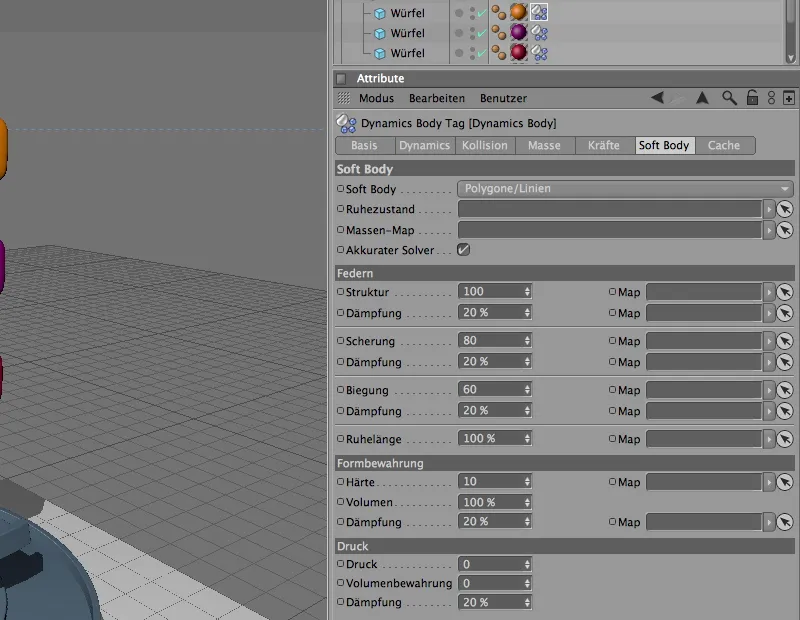This screenshot has height=620, width=800.
Task: Switch to the Basis tab
Action: coord(364,145)
